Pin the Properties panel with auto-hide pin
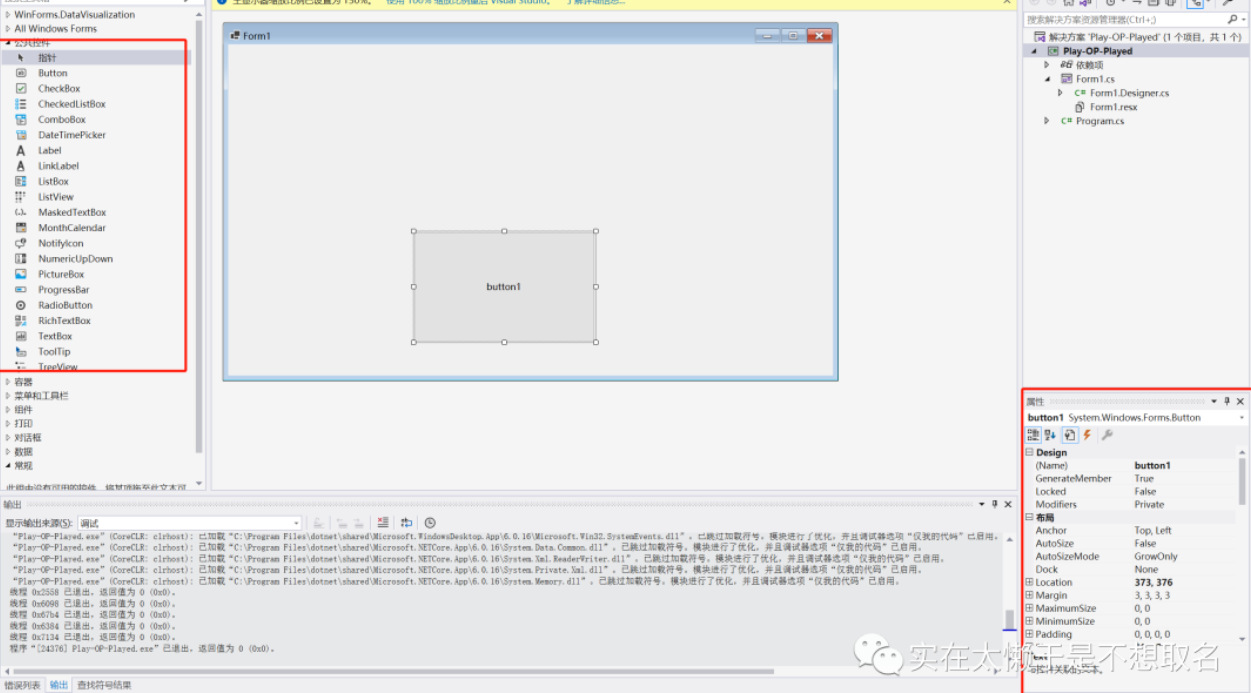This screenshot has width=1251, height=693. 1228,402
